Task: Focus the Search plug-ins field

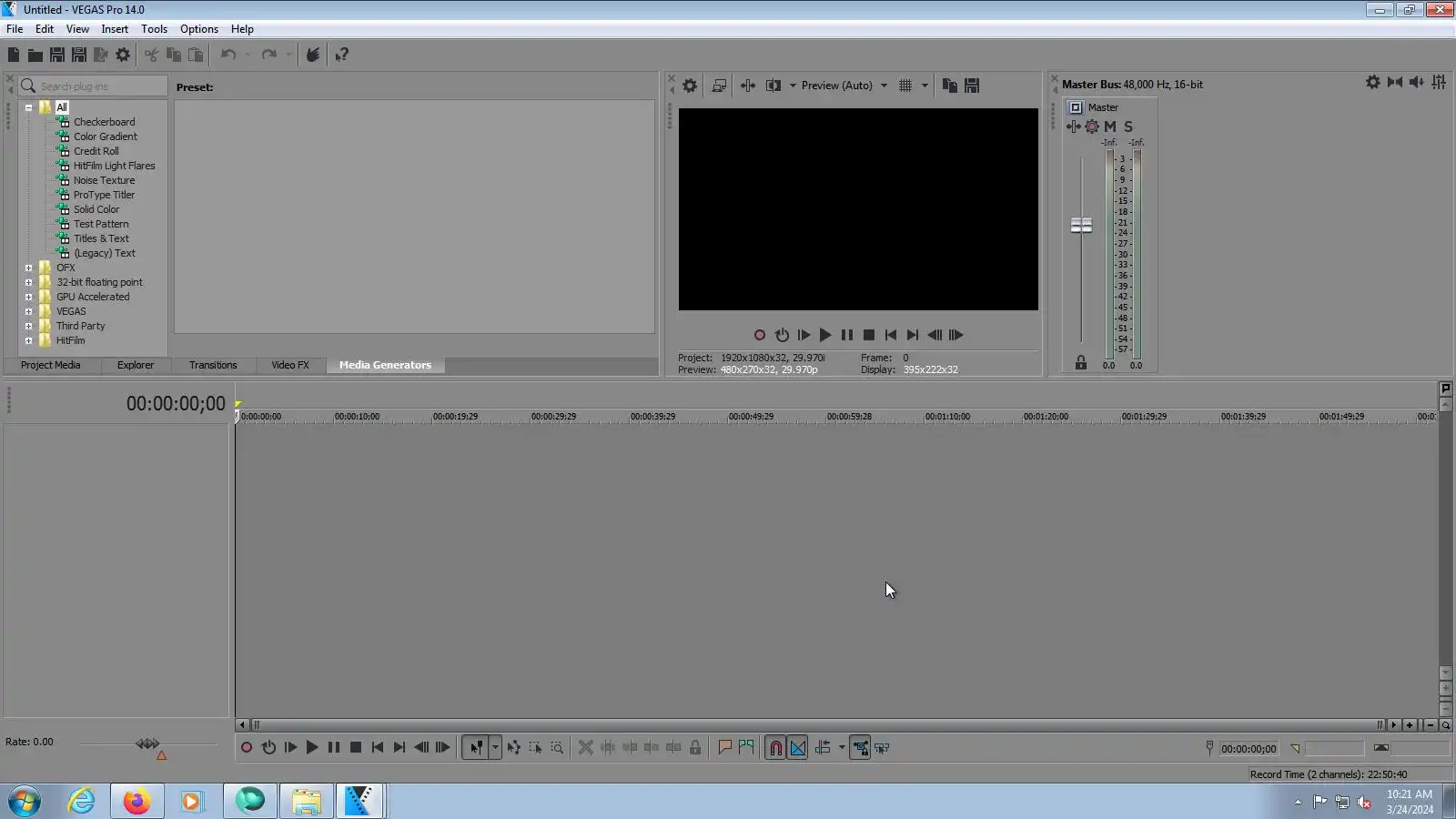Action: click(93, 86)
